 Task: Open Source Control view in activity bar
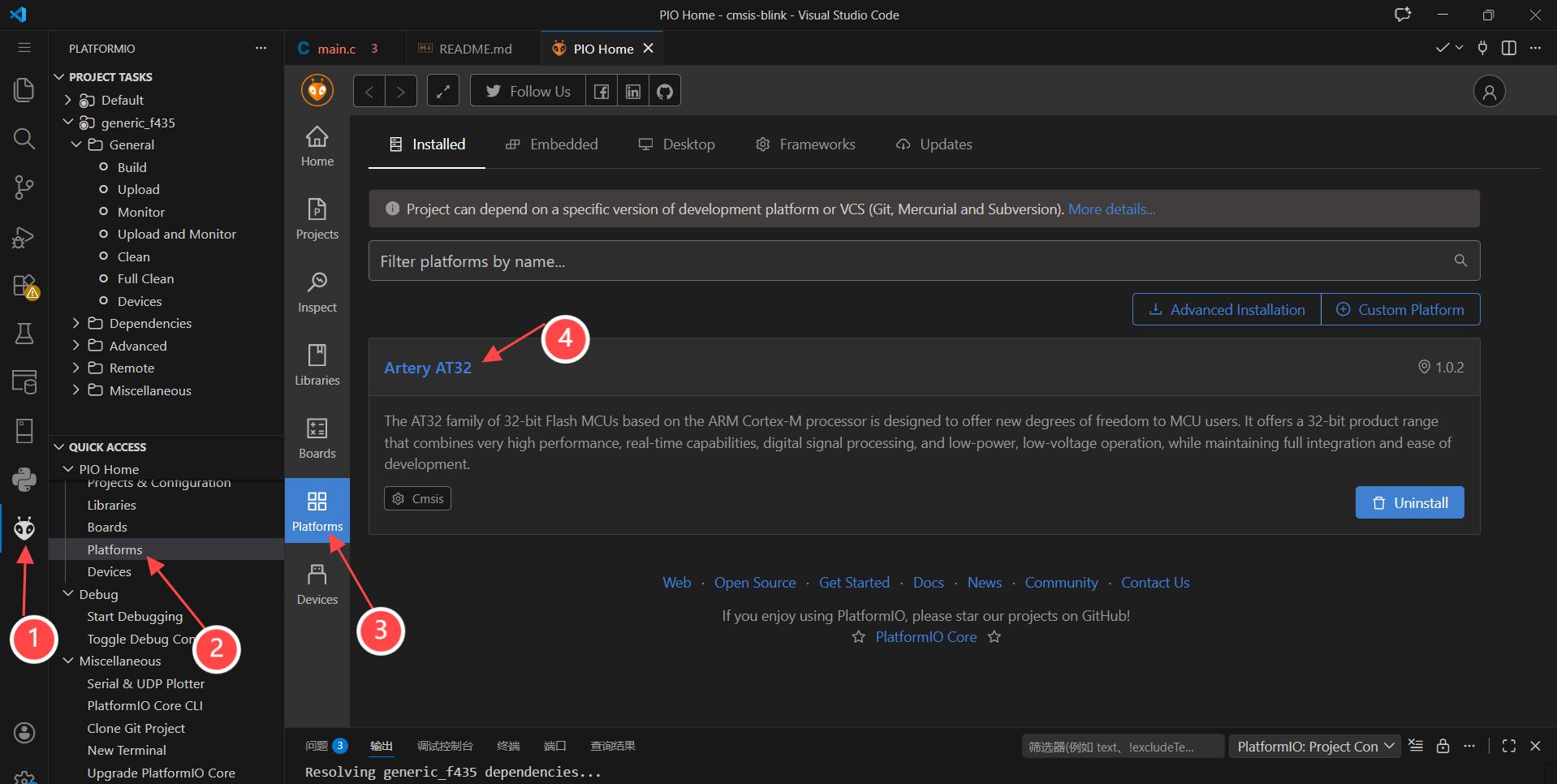(x=24, y=187)
